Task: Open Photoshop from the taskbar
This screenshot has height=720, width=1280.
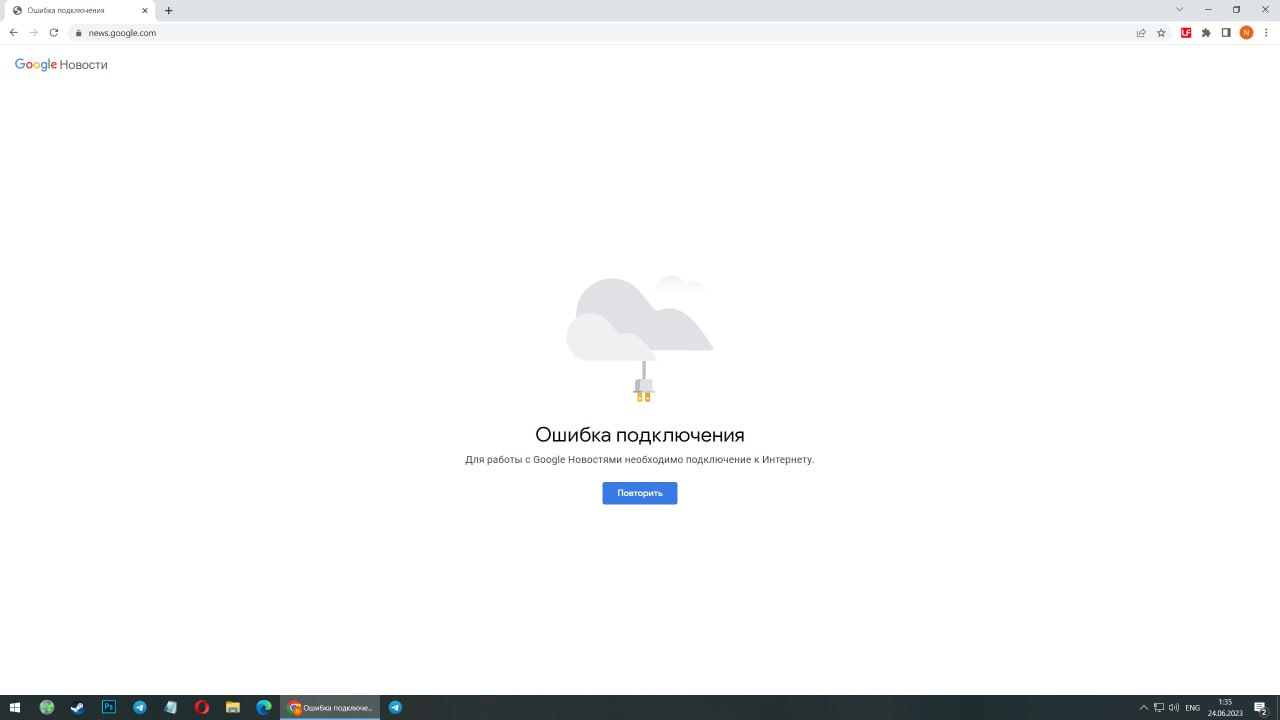Action: [109, 708]
